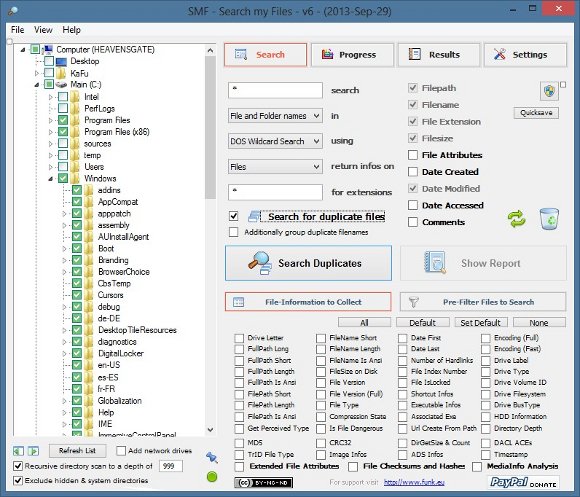The height and width of the screenshot is (497, 580).
Task: Enable Additionally group duplicate filenames
Action: coord(233,232)
